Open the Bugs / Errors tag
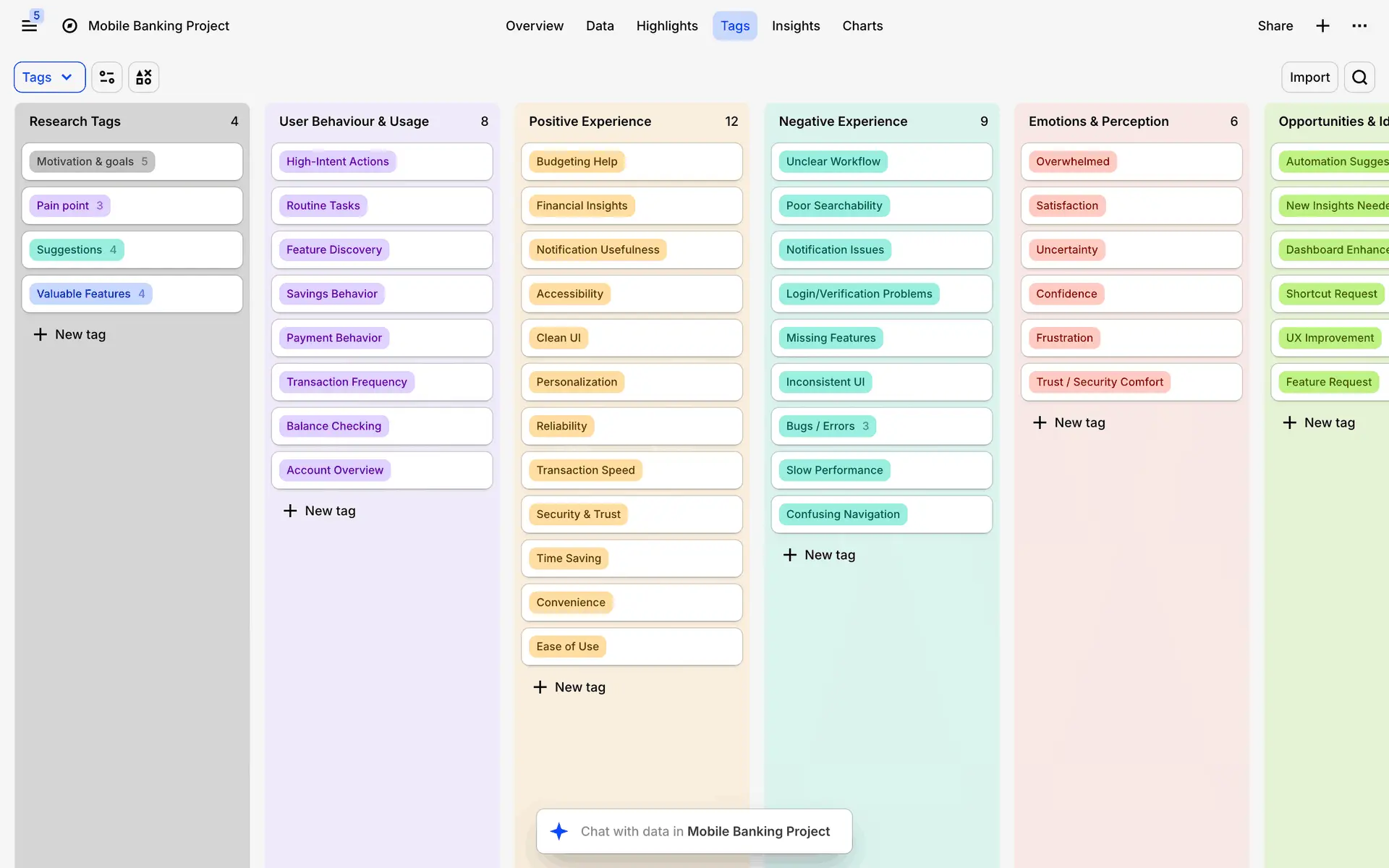1389x868 pixels. pos(827,426)
